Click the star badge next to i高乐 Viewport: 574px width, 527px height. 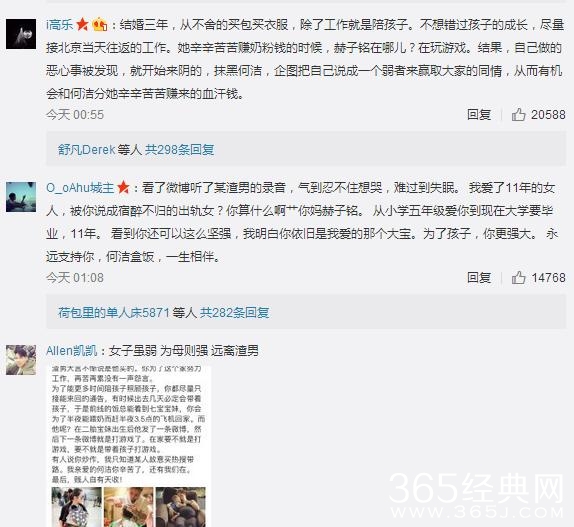(82, 25)
